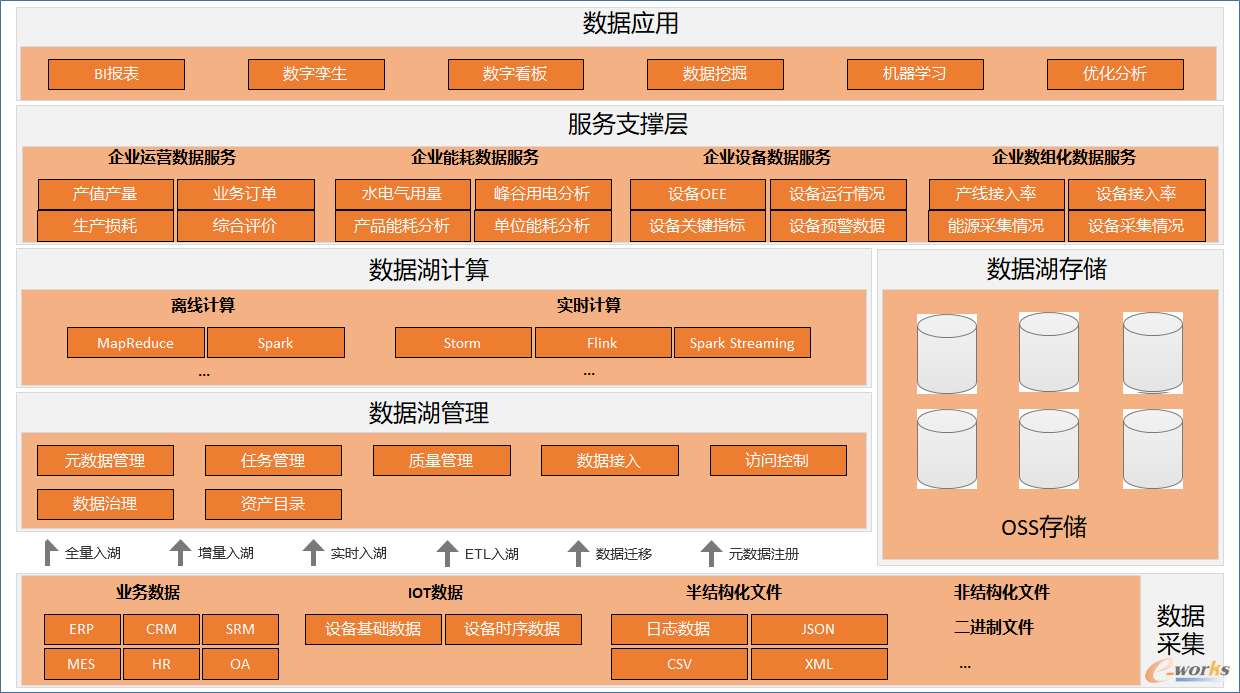Click the 二进制文件 label
The image size is (1240, 693).
tap(994, 628)
